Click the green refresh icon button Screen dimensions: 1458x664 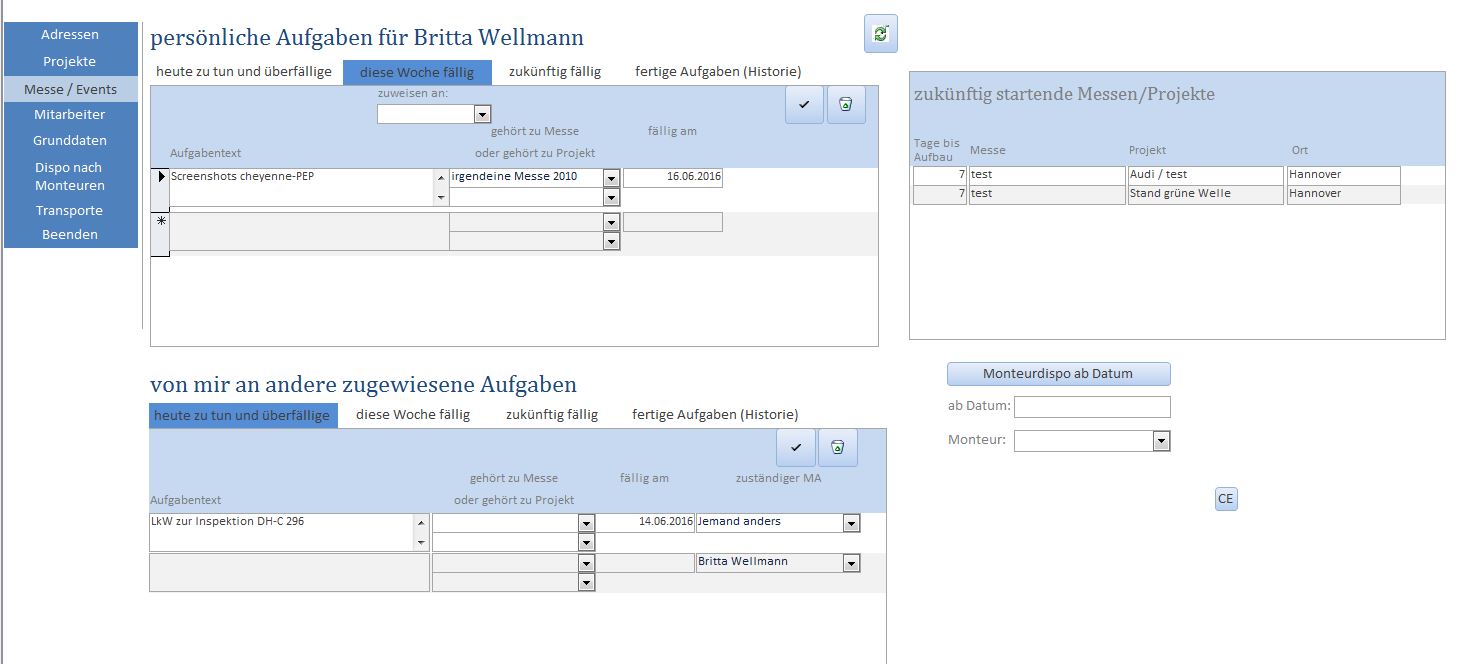(x=880, y=34)
